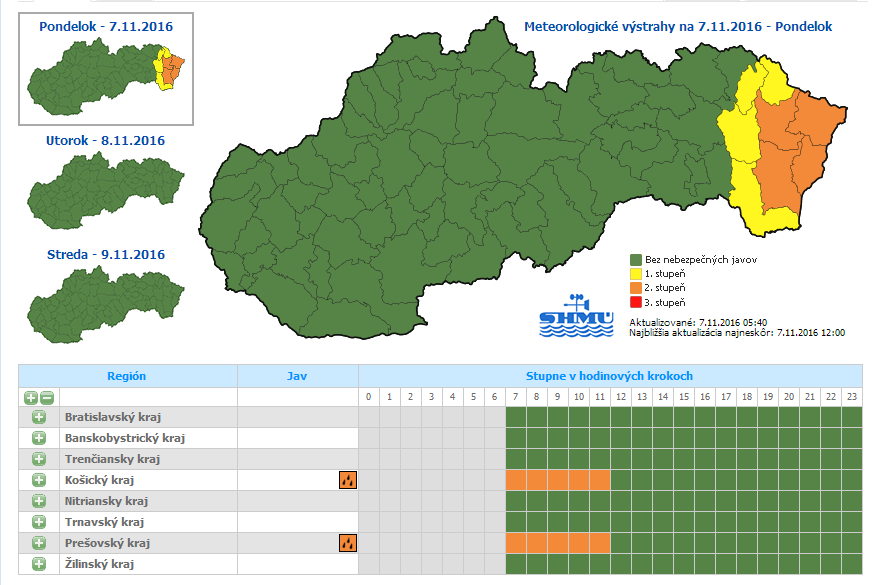Click the Utorok - 8.11.2016 link
Screen dimensions: 880x585
click(x=106, y=141)
